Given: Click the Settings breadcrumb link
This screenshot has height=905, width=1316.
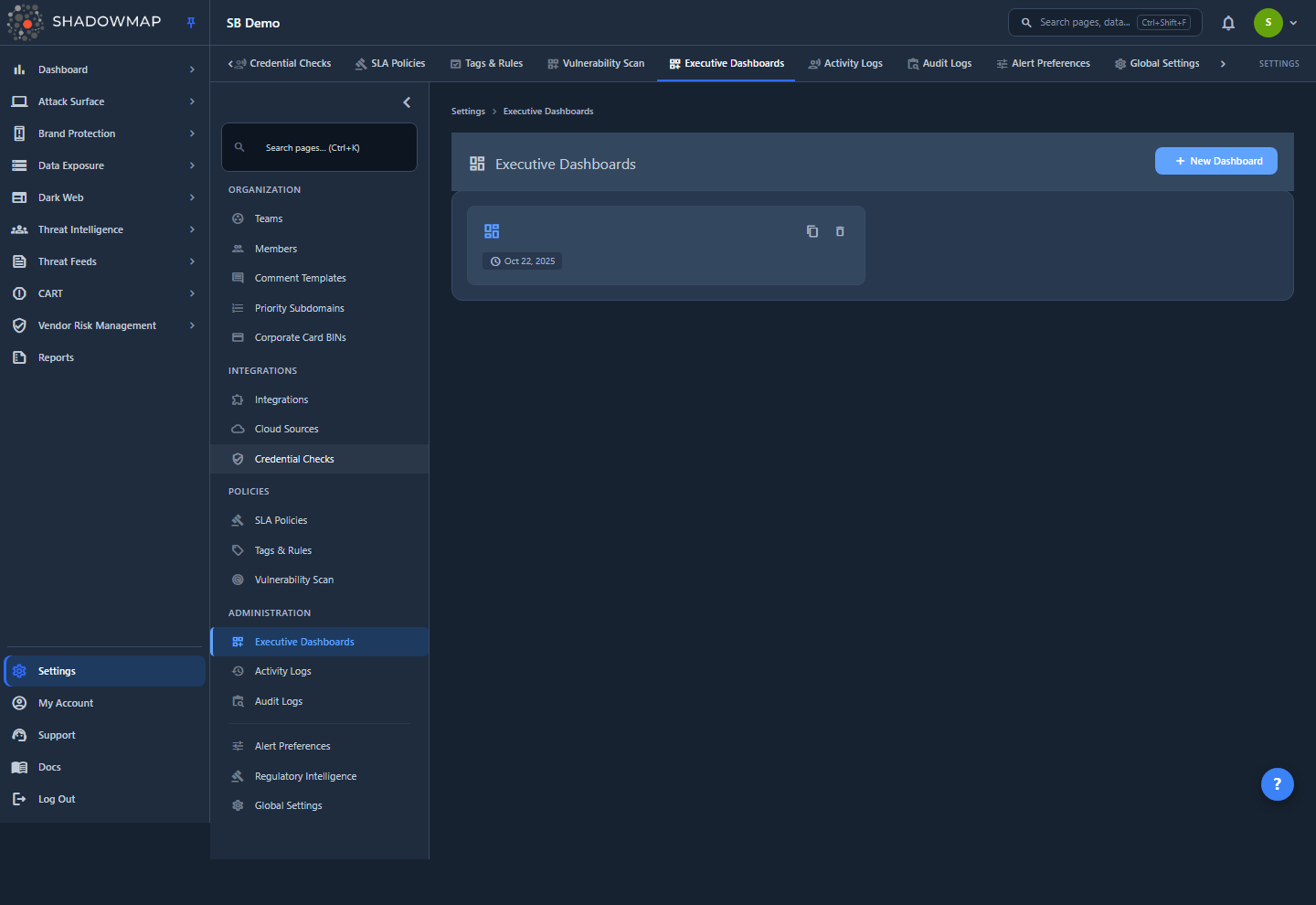Looking at the screenshot, I should (468, 112).
